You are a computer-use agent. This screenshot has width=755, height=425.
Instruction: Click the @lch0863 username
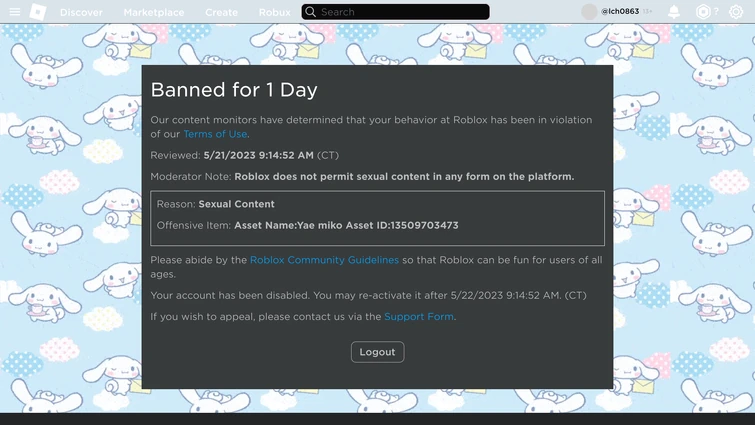click(620, 12)
